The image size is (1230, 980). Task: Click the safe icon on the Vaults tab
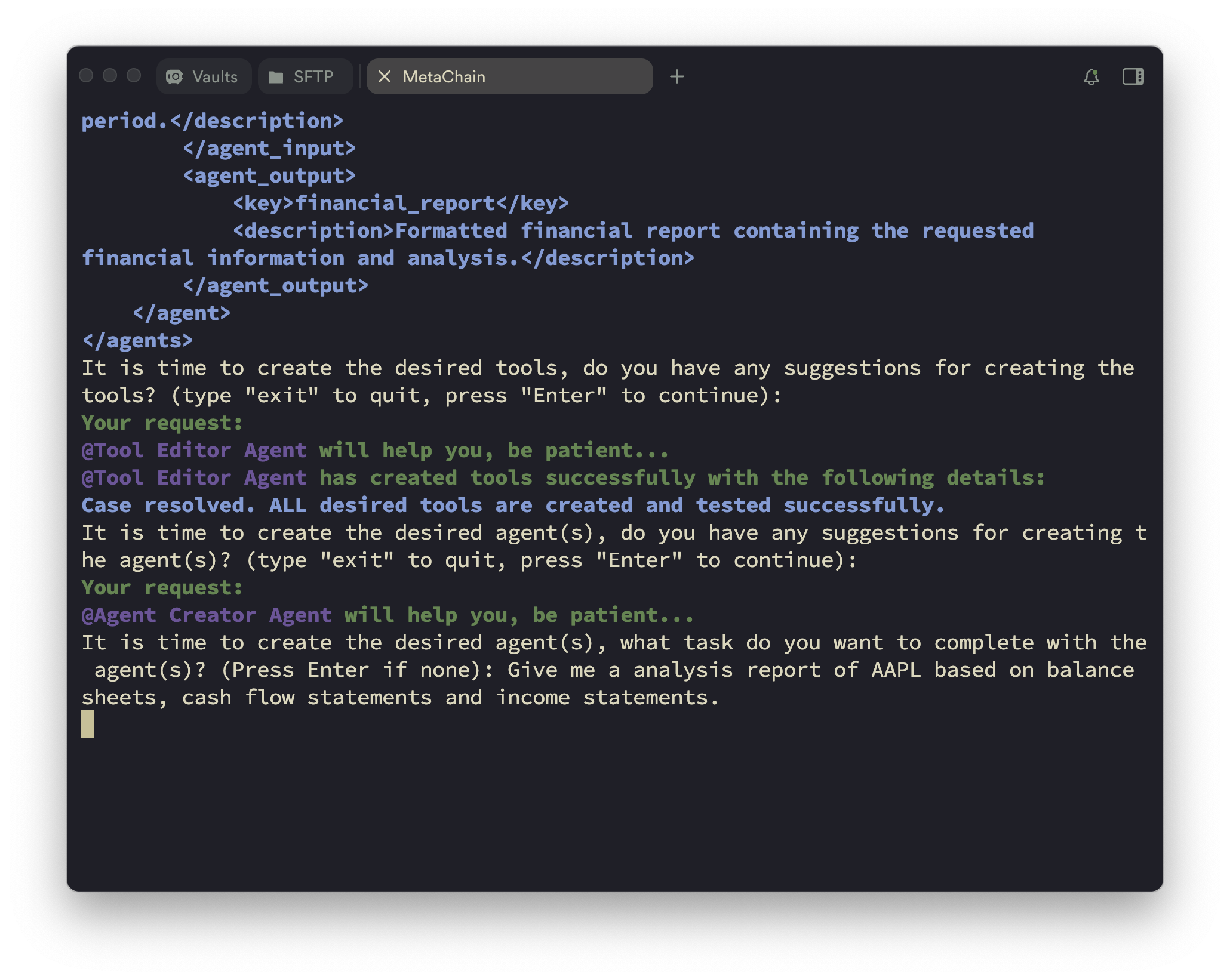pyautogui.click(x=174, y=76)
